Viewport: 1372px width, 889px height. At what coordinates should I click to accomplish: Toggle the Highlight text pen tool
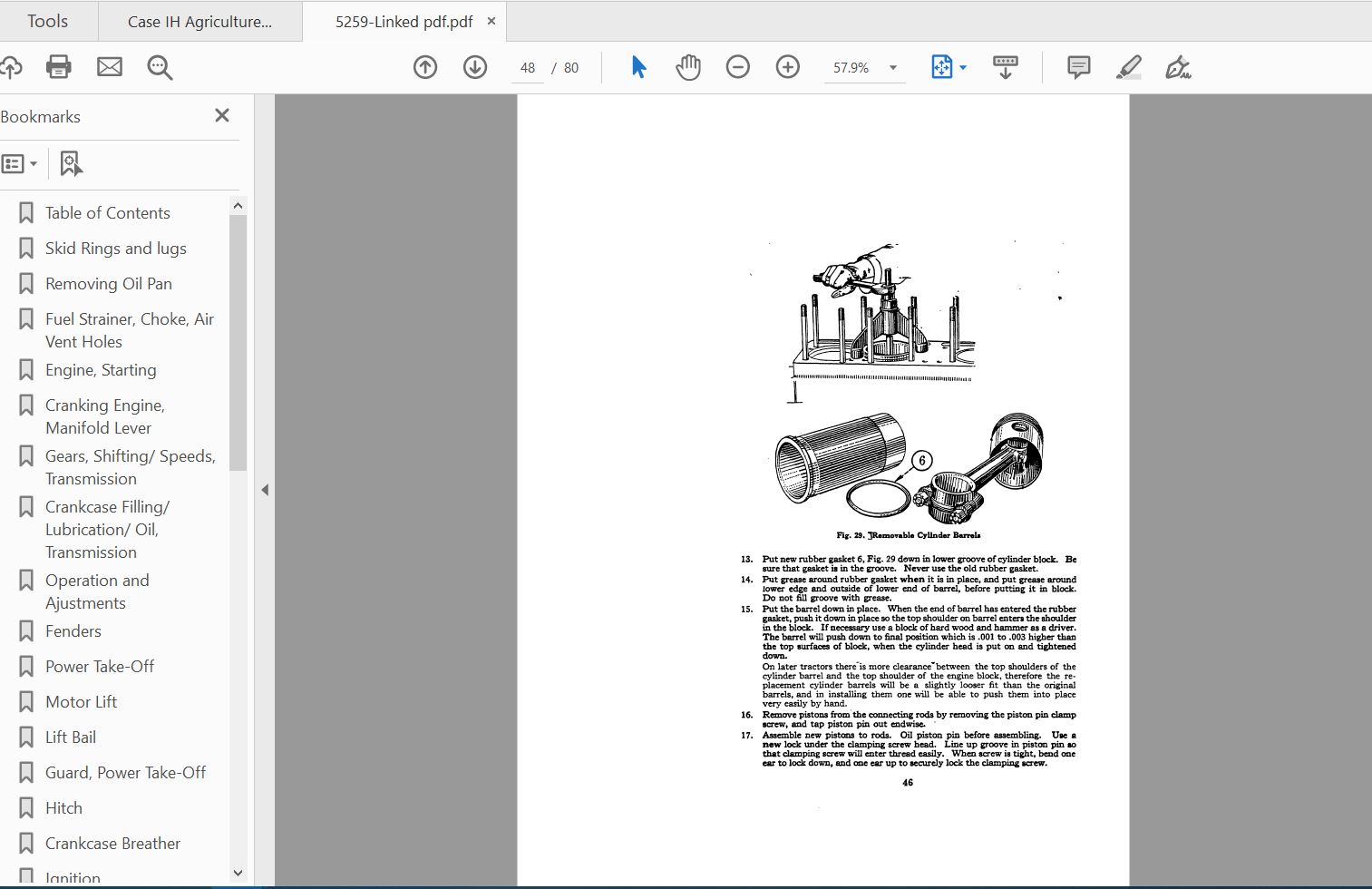point(1128,67)
